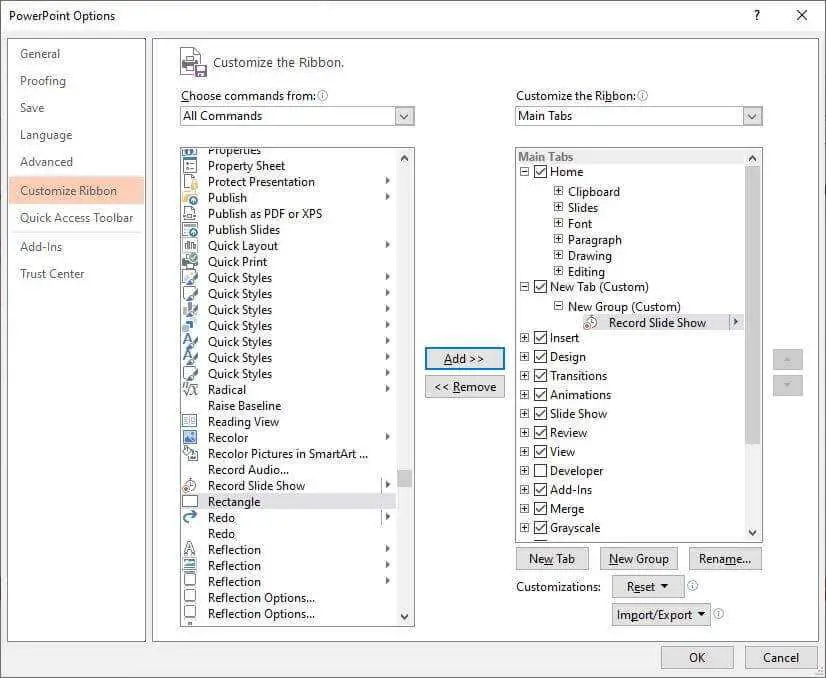Click the move-down arrow button

pos(788,385)
